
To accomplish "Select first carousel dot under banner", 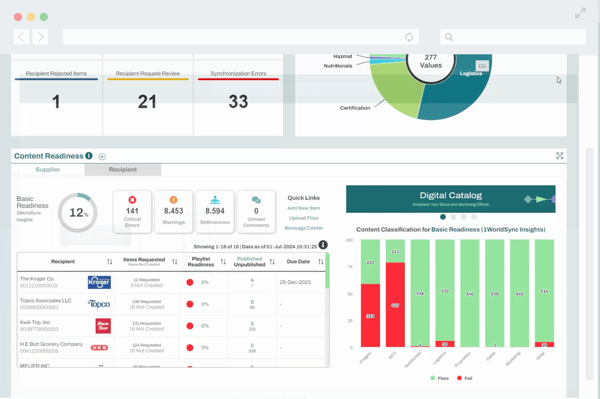I will (x=443, y=217).
